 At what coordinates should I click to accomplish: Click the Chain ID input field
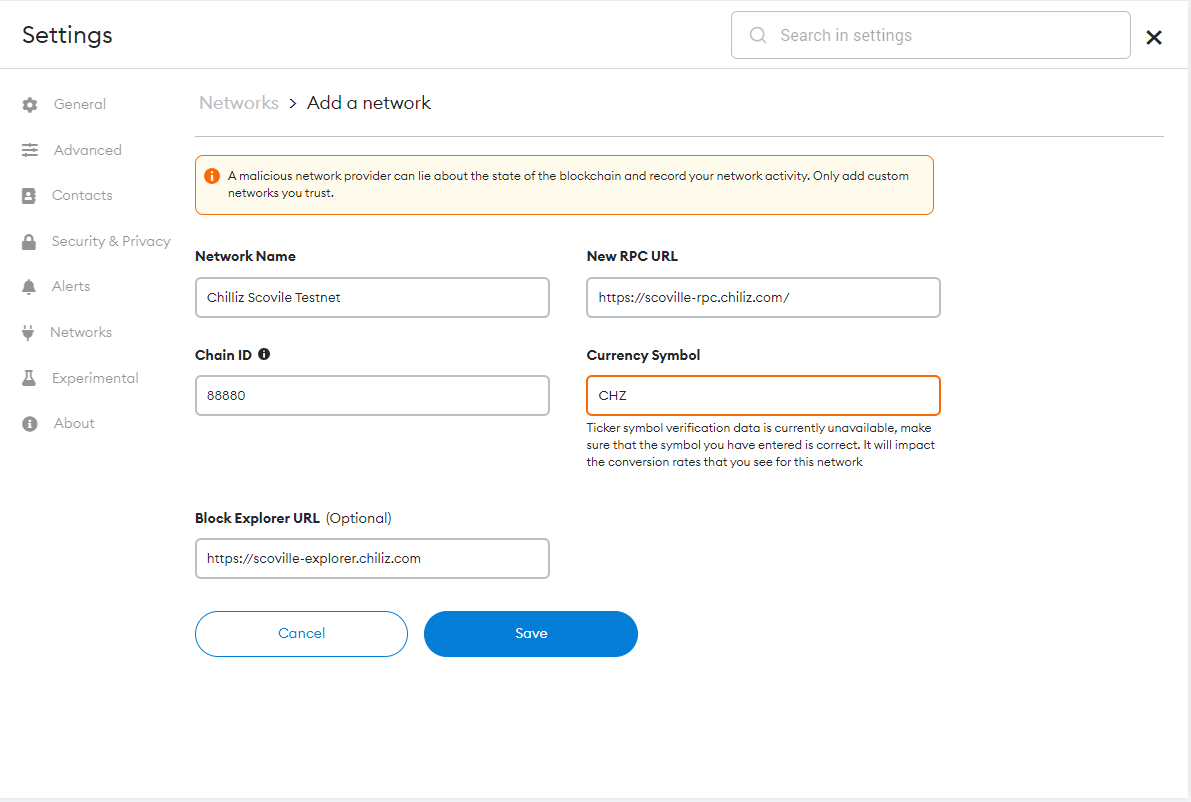tap(372, 395)
